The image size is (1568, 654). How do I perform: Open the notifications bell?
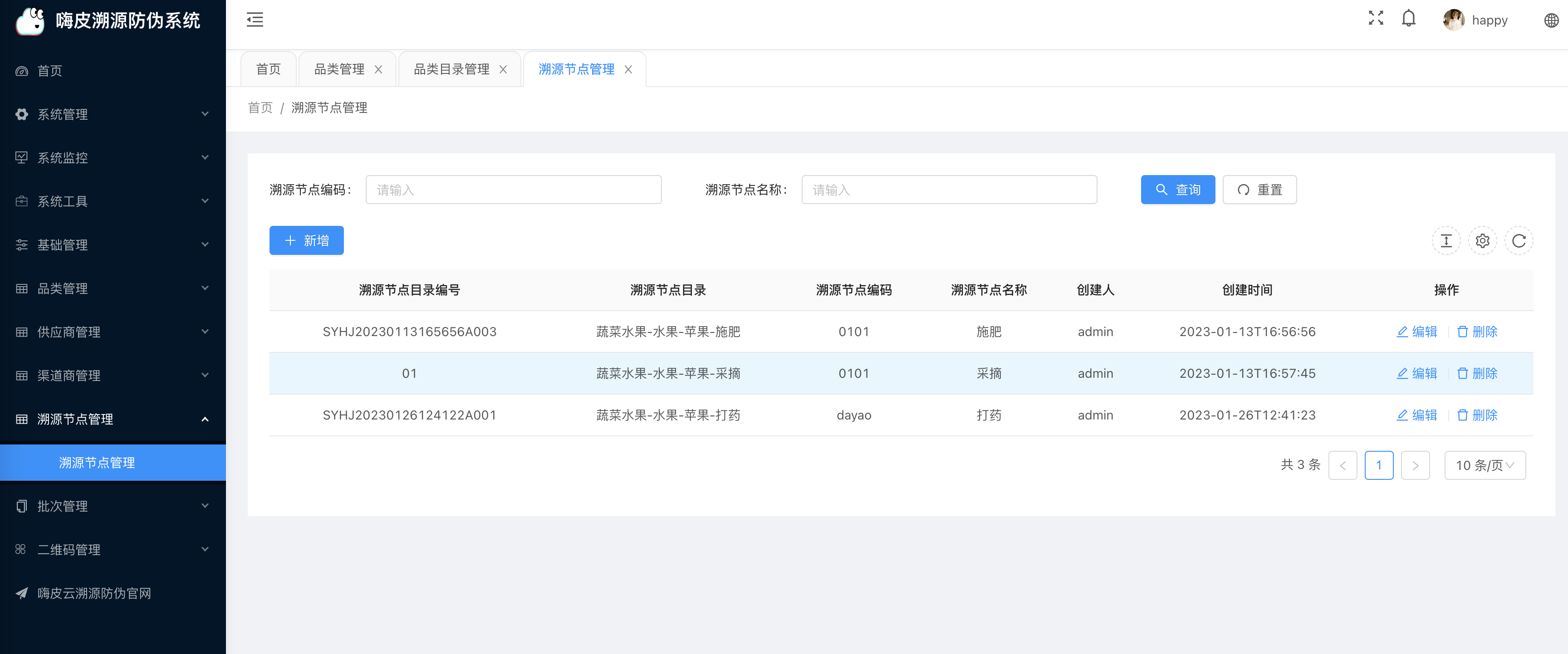click(x=1408, y=18)
